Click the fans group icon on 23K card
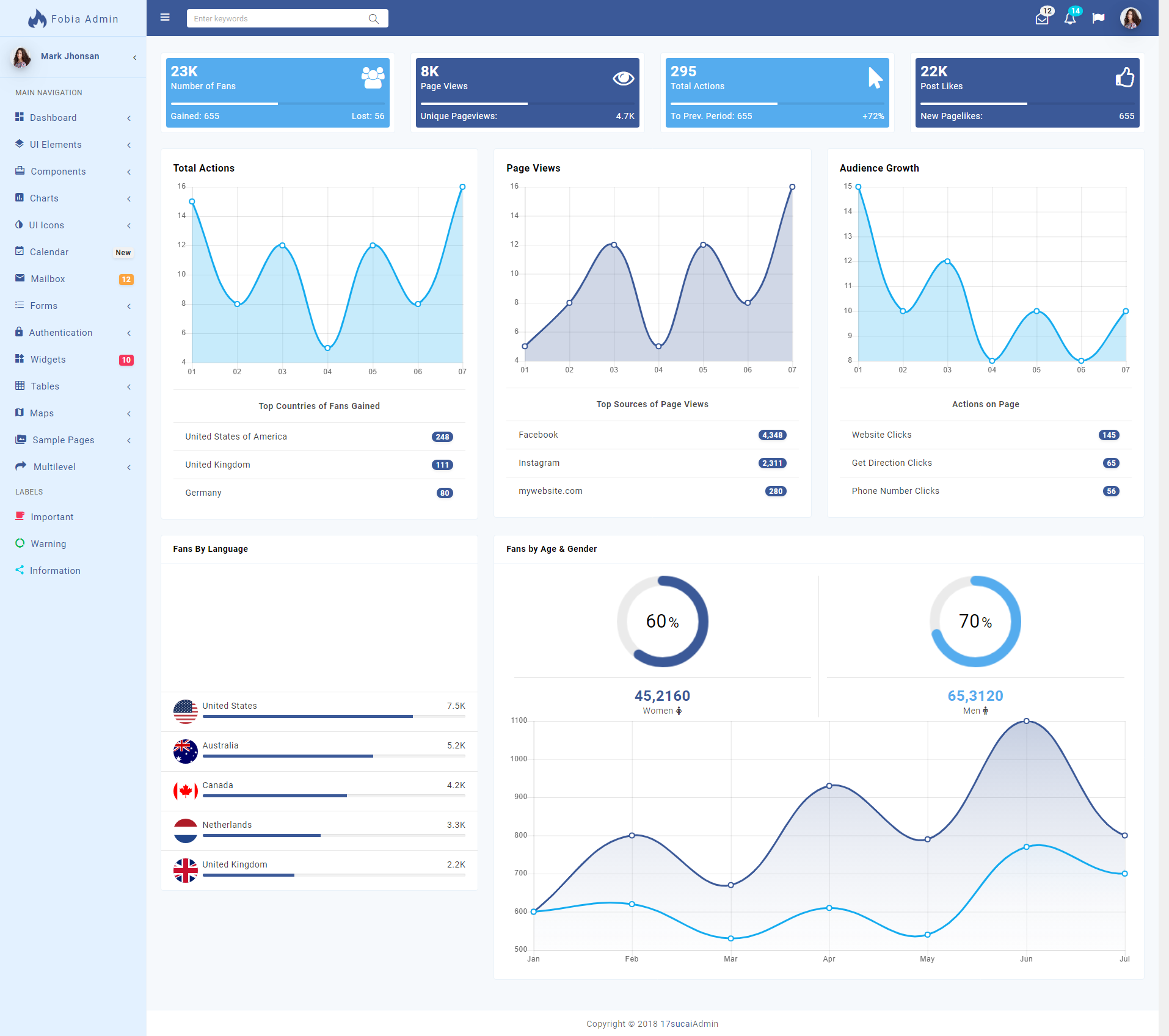This screenshot has width=1169, height=1036. [x=373, y=78]
